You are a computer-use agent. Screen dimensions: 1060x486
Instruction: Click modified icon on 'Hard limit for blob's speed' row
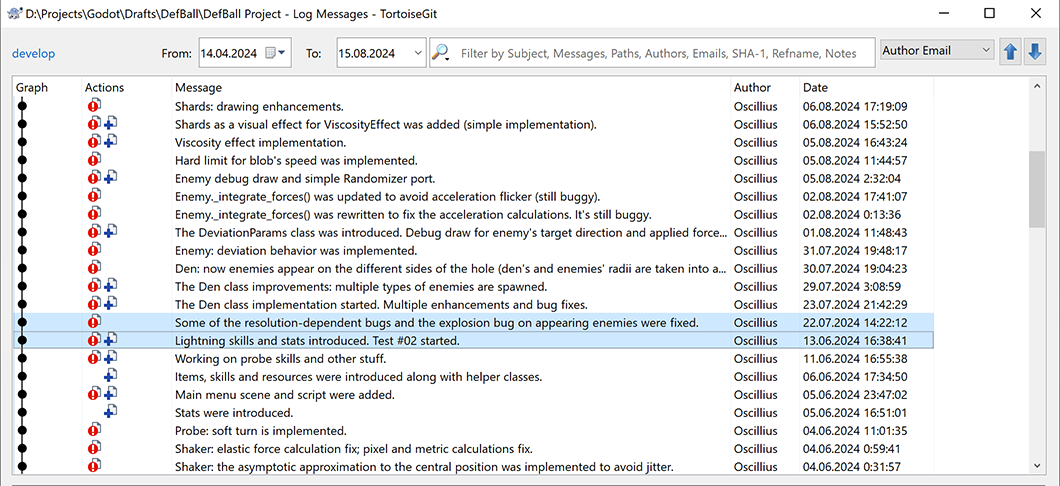(94, 159)
